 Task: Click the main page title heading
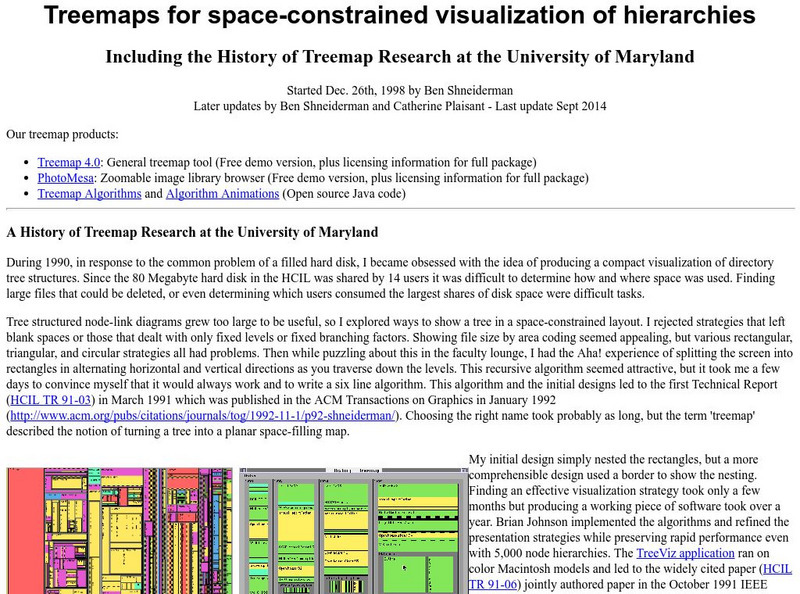400,17
